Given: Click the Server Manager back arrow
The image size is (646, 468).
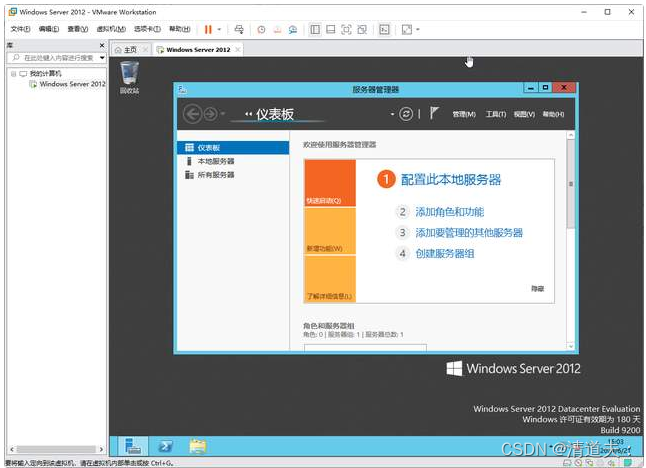Looking at the screenshot, I should tap(192, 114).
